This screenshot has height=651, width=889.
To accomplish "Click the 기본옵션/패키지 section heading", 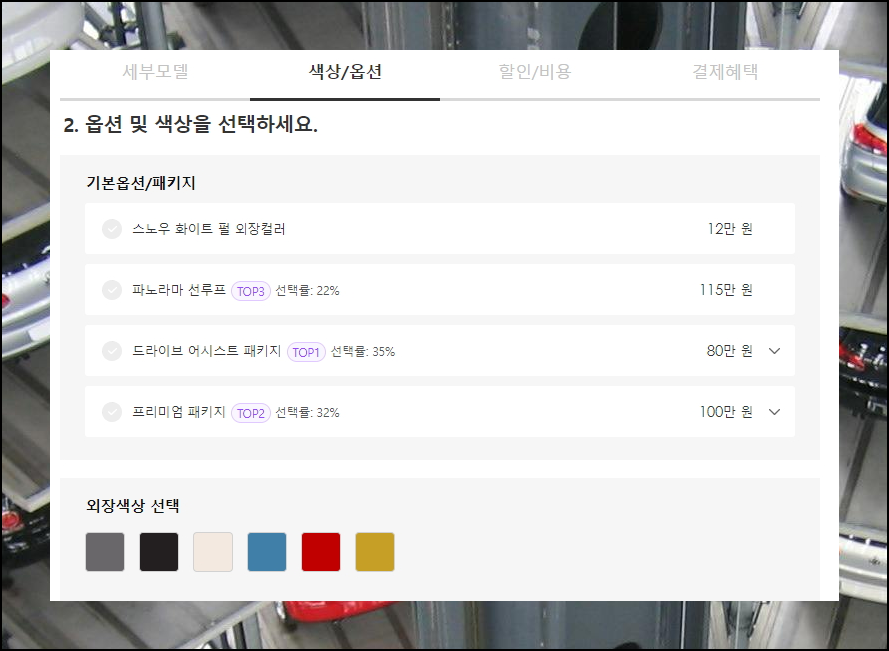I will click(x=141, y=183).
